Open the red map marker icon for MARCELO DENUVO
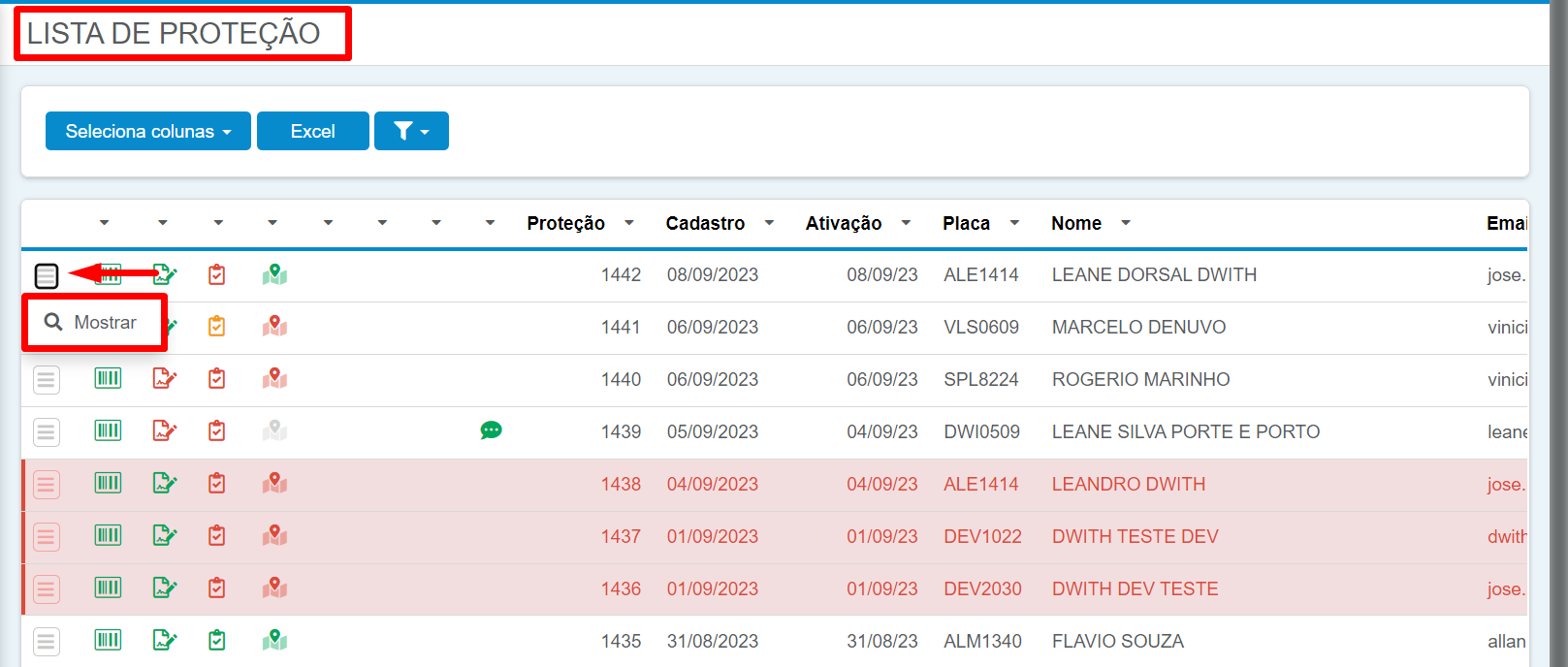Screen dimensions: 1568x667 point(274,326)
